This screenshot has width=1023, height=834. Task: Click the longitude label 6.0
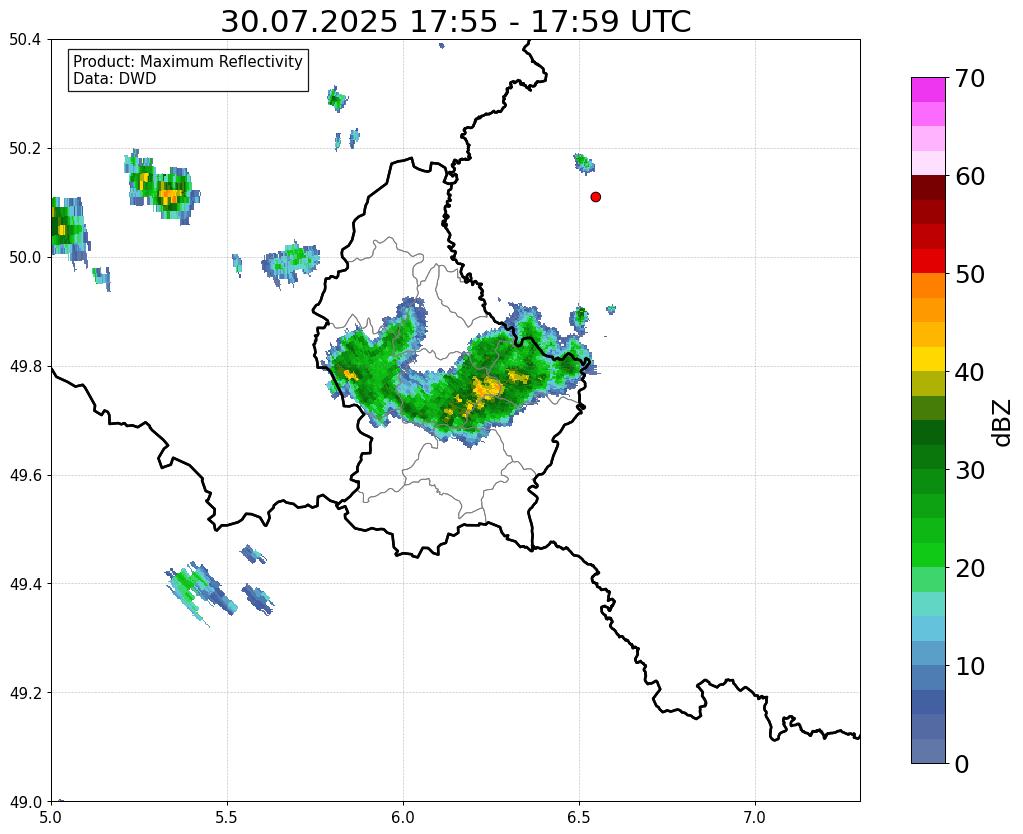point(403,818)
